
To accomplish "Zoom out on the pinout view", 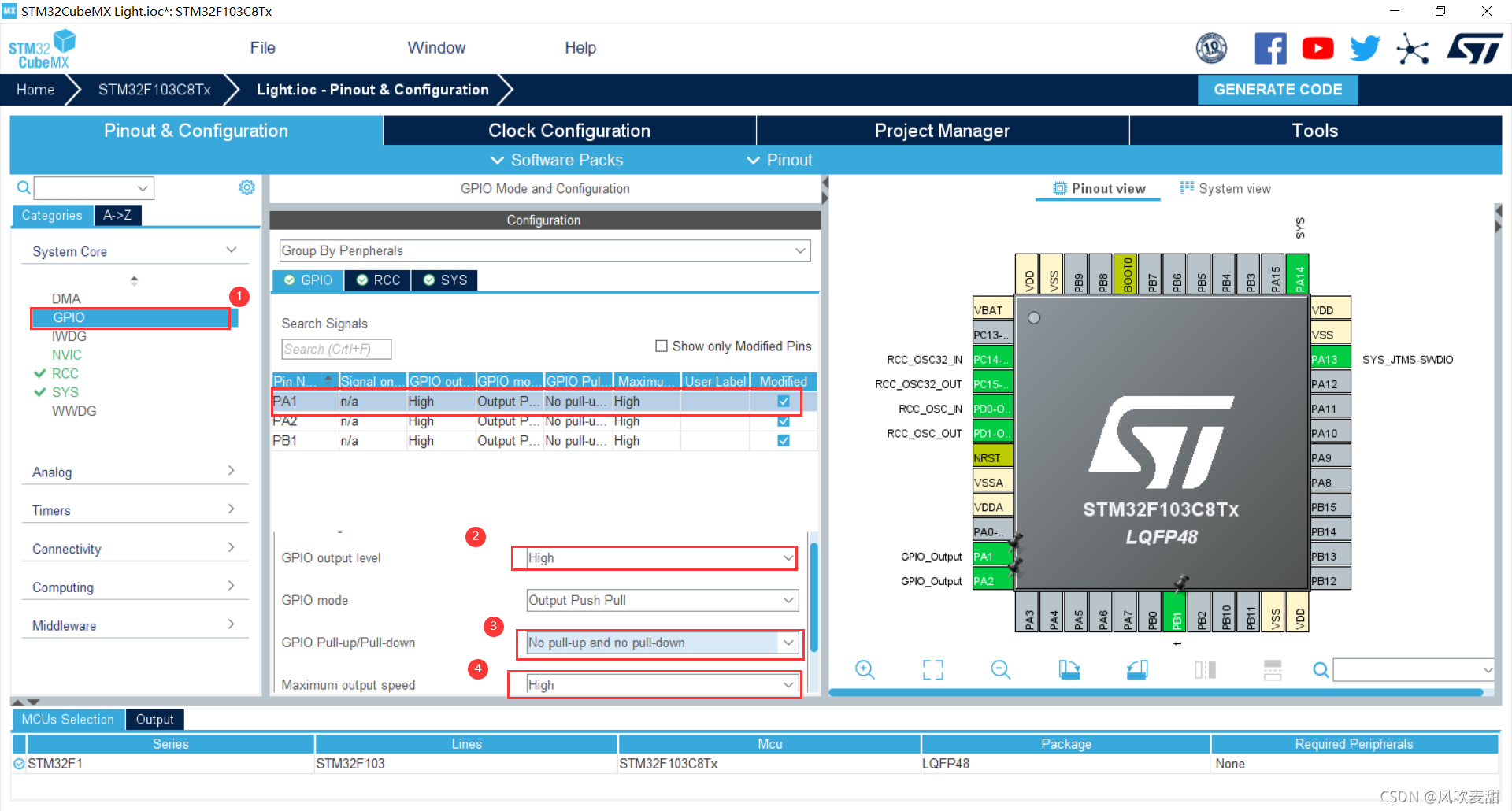I will [1001, 670].
